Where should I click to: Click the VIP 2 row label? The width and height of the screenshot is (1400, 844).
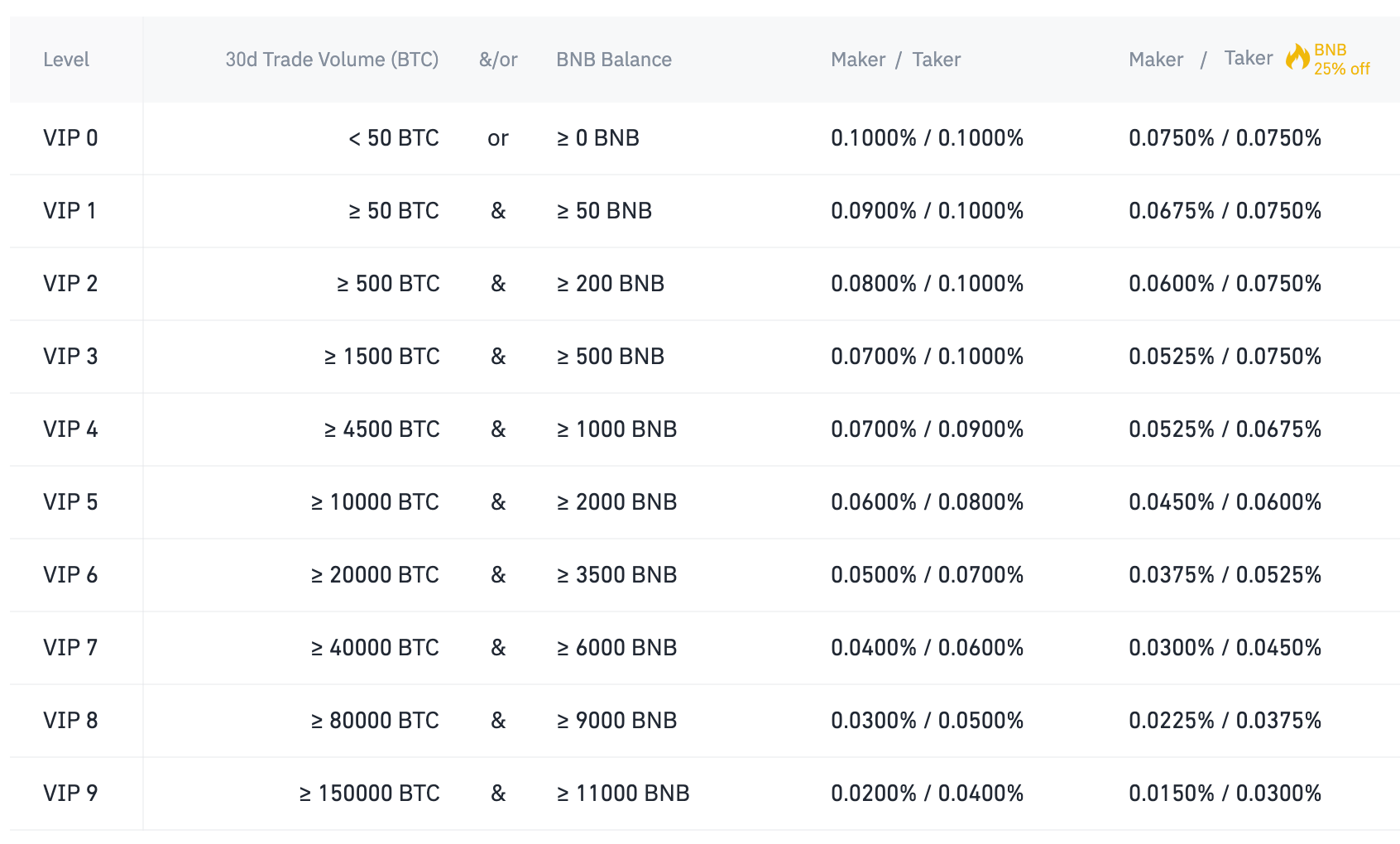coord(70,284)
